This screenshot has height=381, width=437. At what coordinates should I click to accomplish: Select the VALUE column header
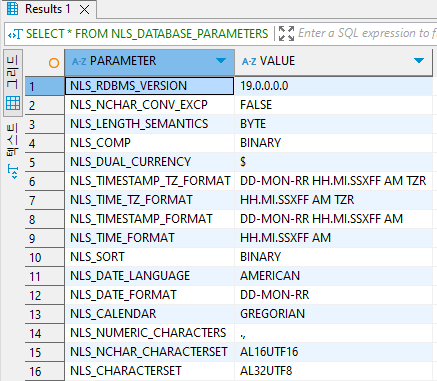tap(333, 62)
